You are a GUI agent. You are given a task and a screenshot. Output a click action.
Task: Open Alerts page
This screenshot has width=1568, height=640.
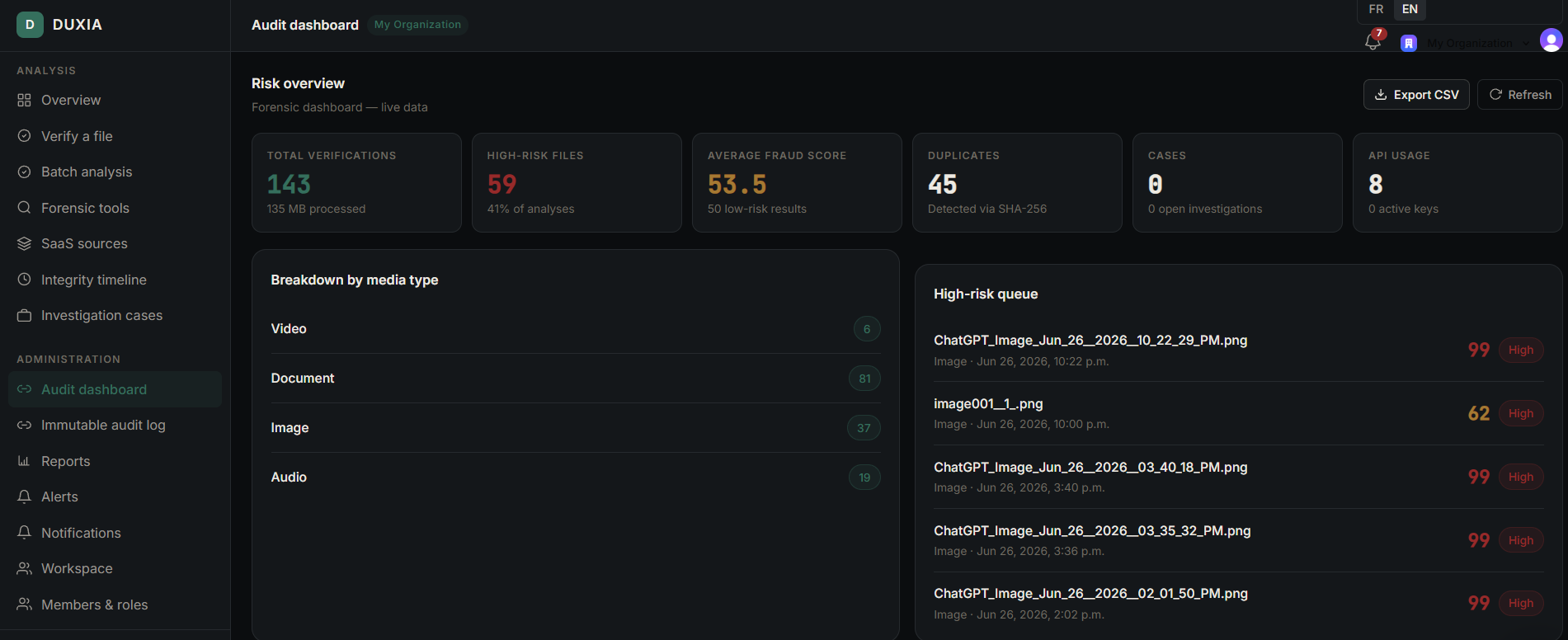[115, 496]
